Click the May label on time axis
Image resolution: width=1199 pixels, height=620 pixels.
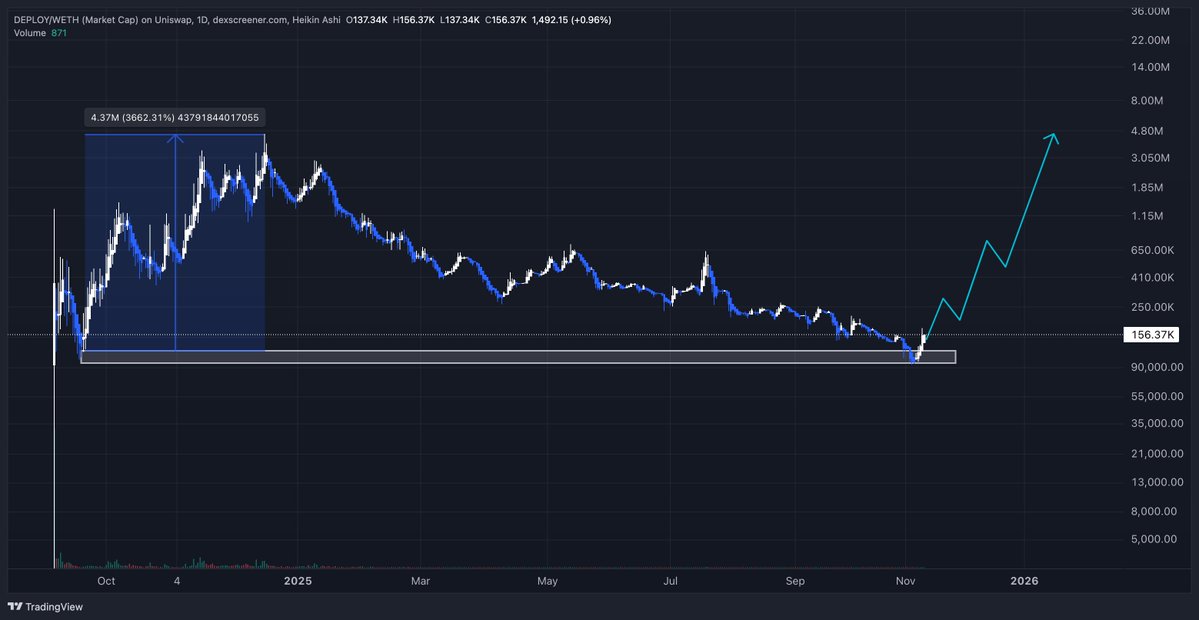tap(548, 582)
